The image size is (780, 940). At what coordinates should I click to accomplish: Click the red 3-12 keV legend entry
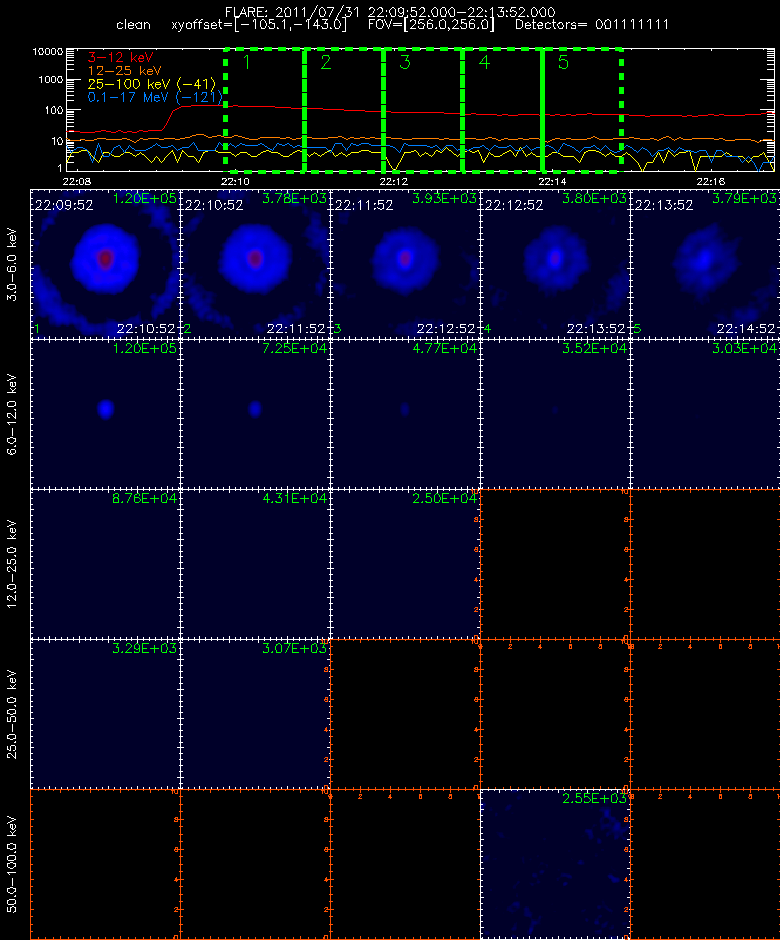[121, 58]
